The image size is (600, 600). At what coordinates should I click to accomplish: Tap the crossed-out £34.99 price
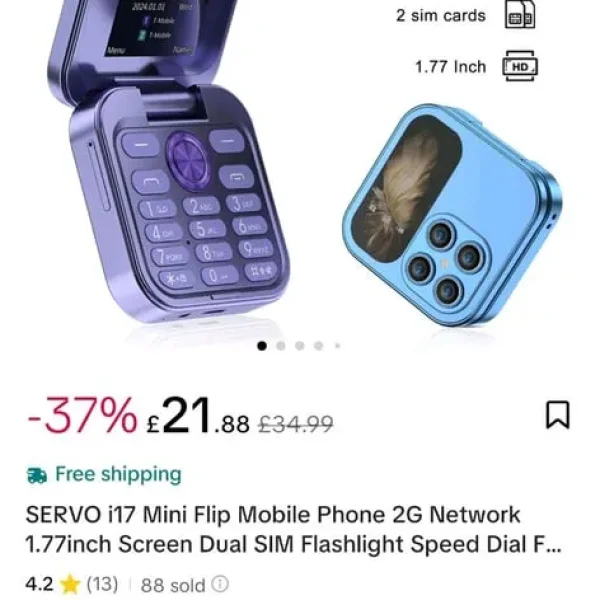pos(296,424)
